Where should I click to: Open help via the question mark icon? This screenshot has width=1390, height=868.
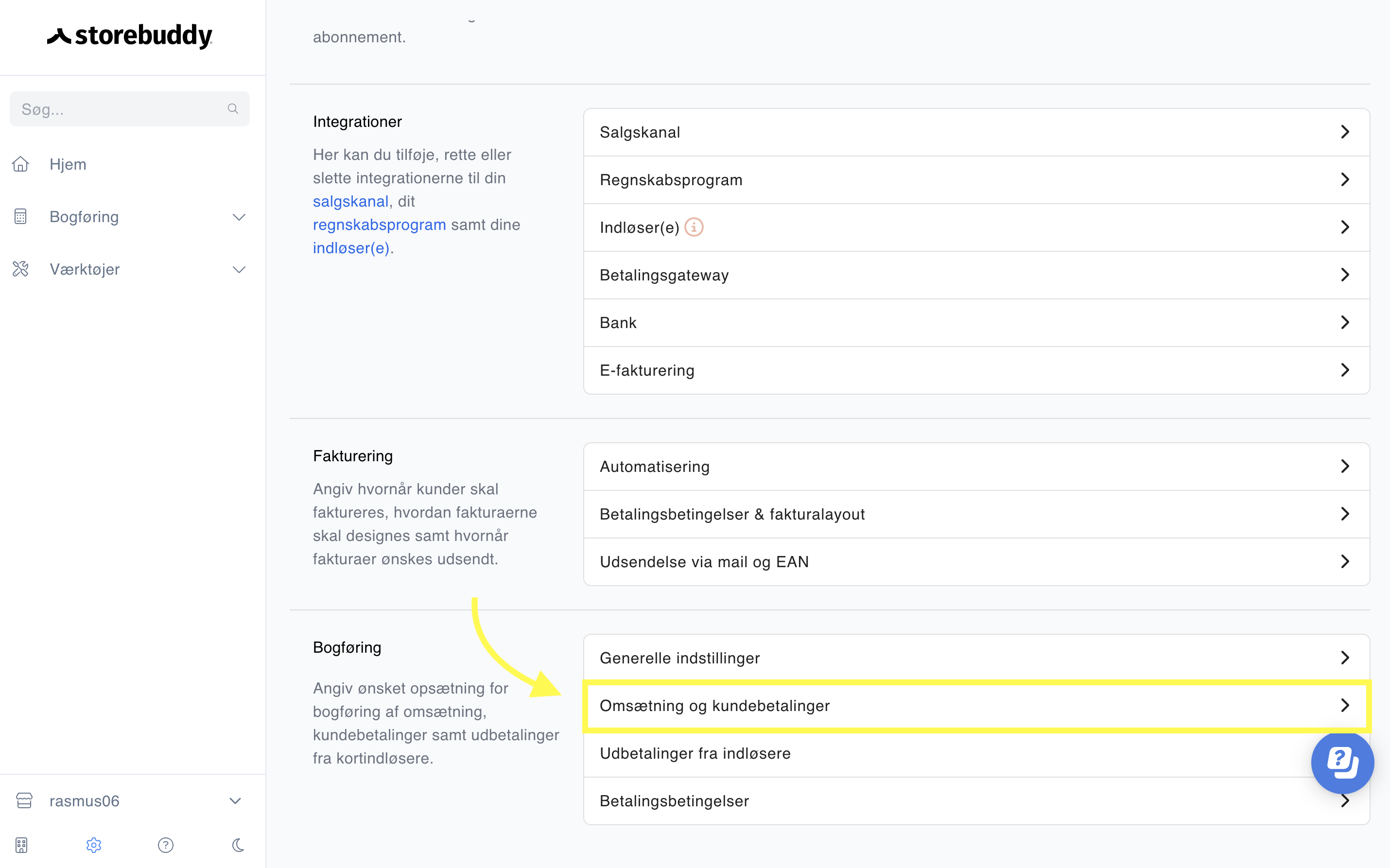[x=166, y=845]
